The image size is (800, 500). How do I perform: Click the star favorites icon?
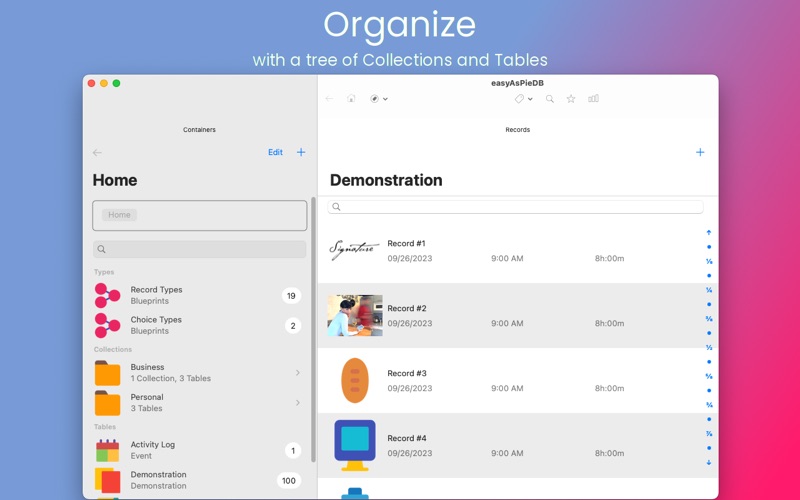click(x=571, y=99)
